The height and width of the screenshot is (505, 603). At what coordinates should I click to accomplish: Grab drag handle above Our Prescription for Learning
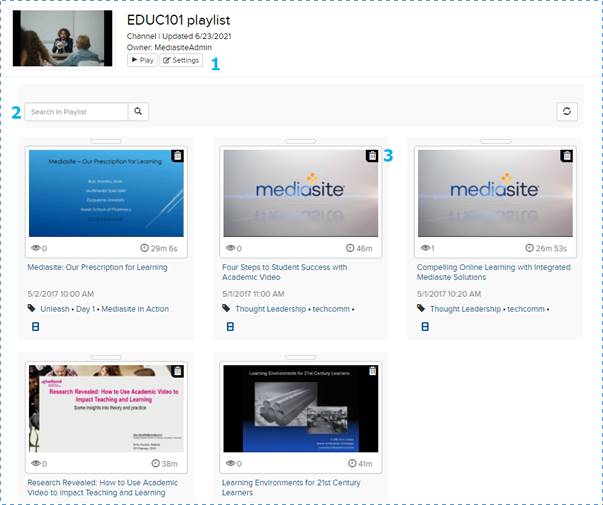106,141
